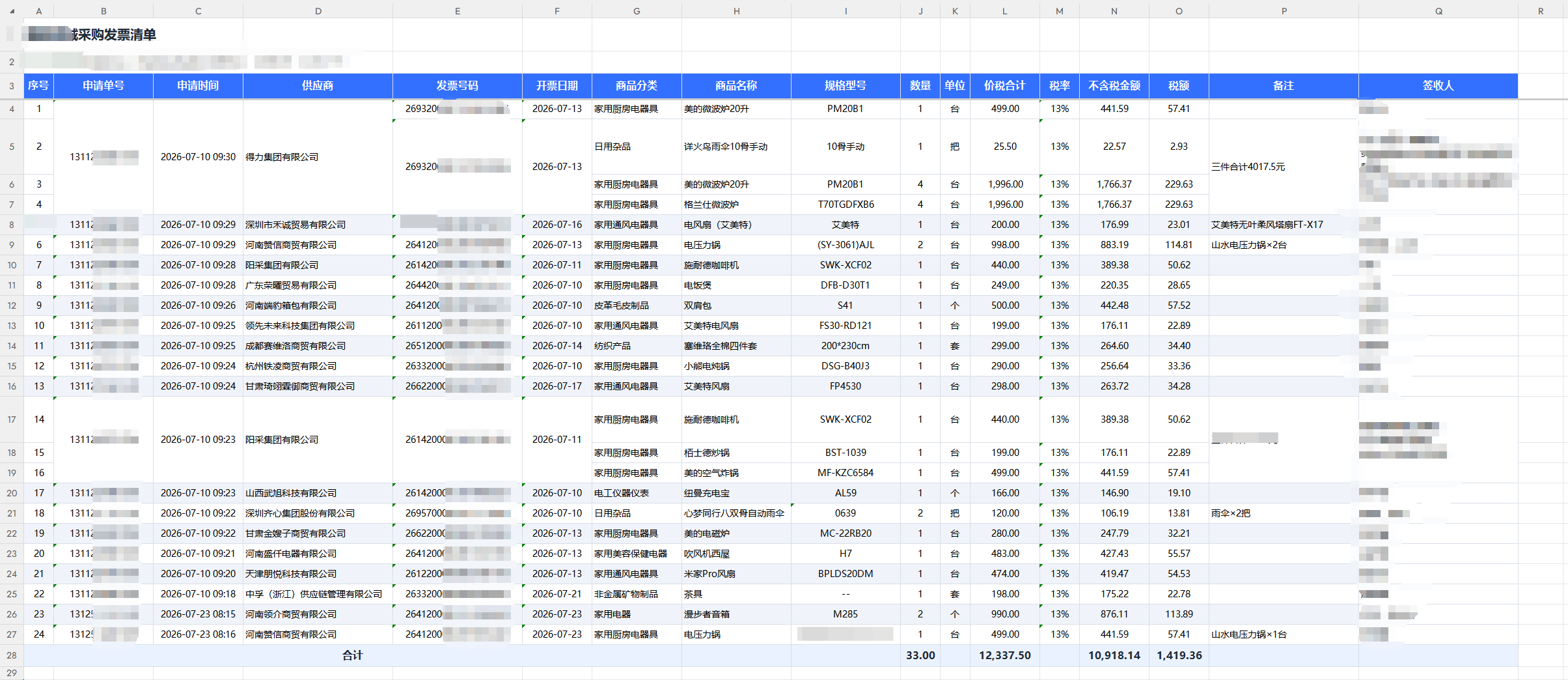
Task: Select category cell 皮革毛皮制品
Action: click(x=637, y=305)
